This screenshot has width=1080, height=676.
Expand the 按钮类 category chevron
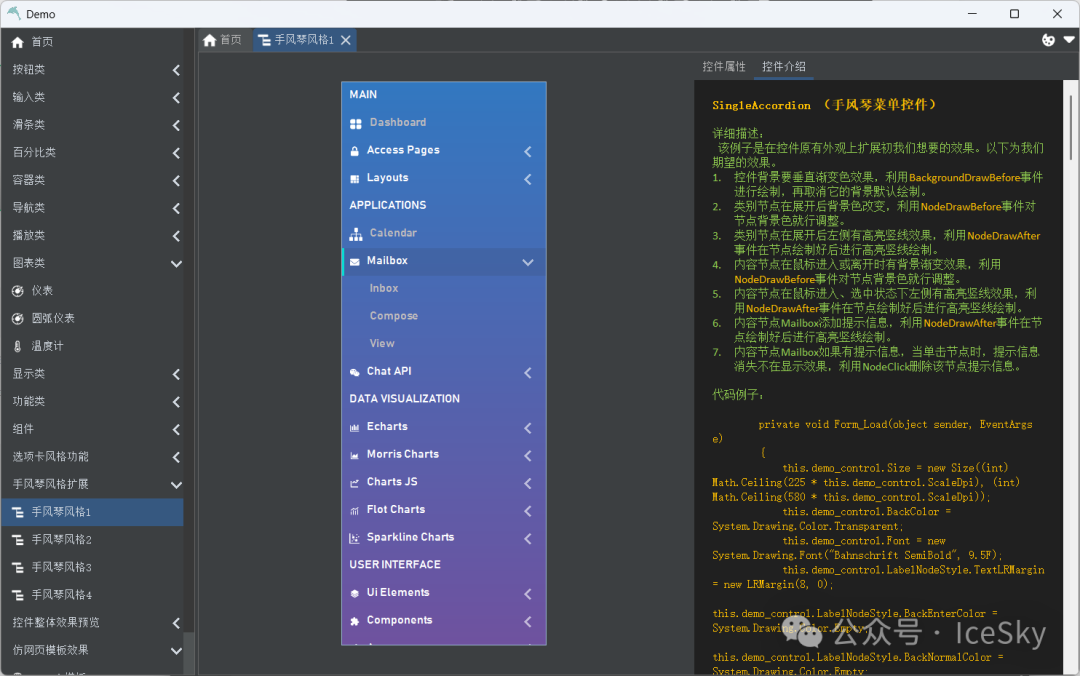pos(176,70)
